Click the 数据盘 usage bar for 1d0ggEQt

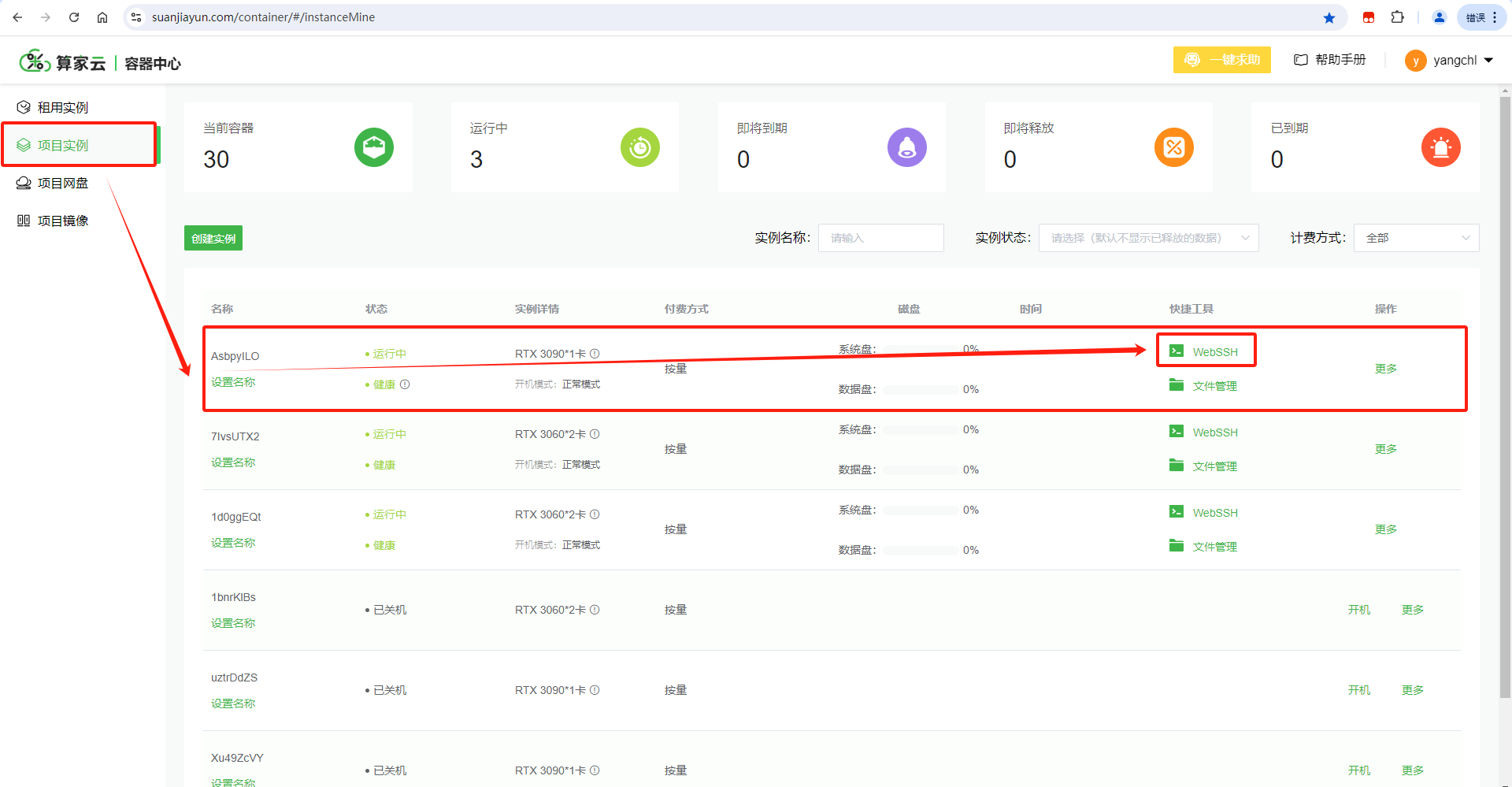coord(921,550)
